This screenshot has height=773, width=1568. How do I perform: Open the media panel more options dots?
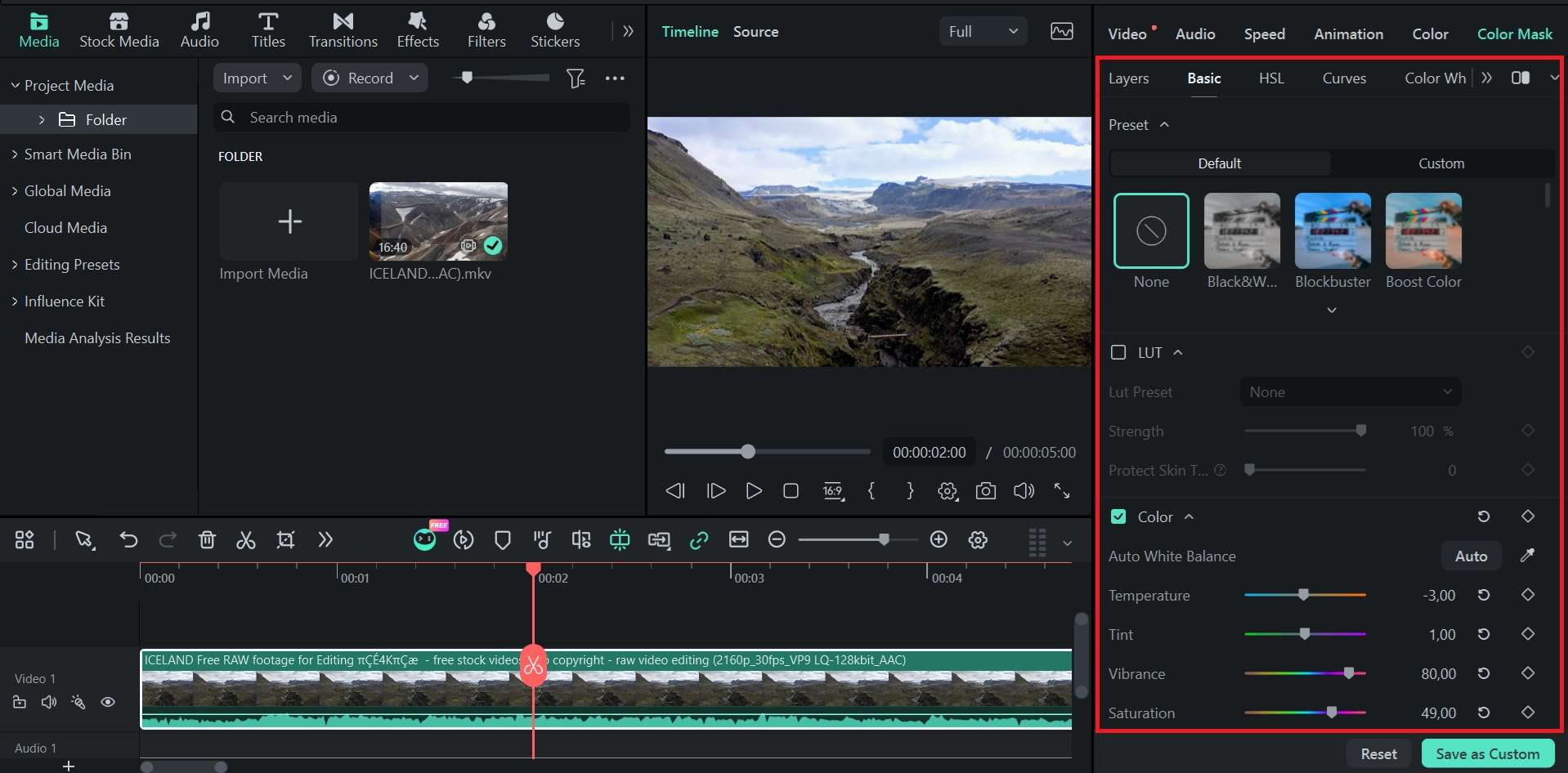[x=615, y=78]
